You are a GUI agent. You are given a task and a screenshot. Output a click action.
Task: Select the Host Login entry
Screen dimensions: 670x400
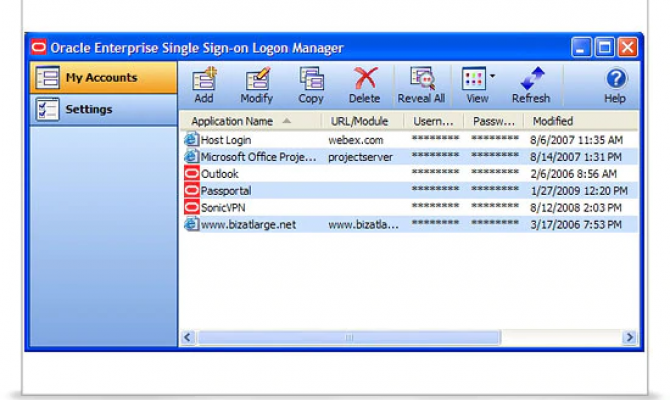(x=226, y=140)
